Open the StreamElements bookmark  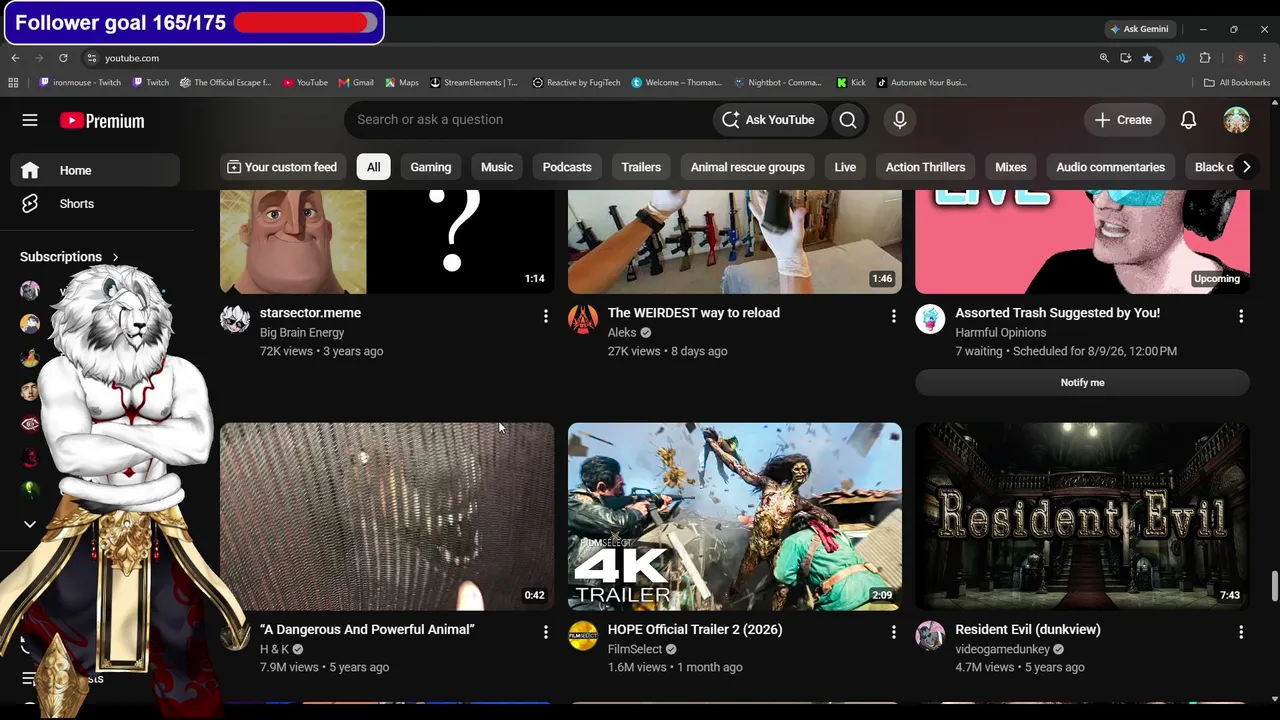(x=474, y=83)
